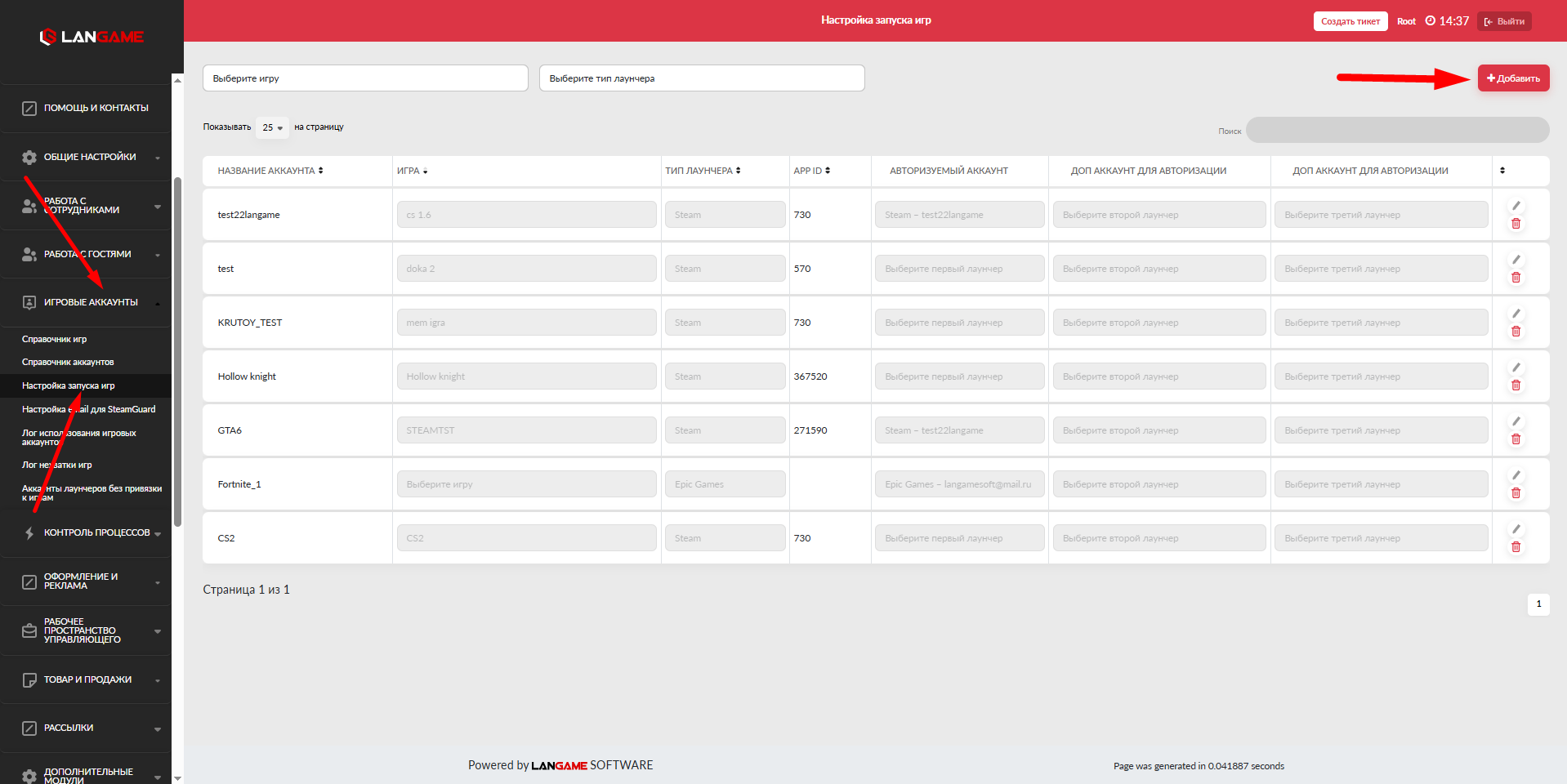Edit the CS2 row with the pencil icon

(x=1516, y=529)
